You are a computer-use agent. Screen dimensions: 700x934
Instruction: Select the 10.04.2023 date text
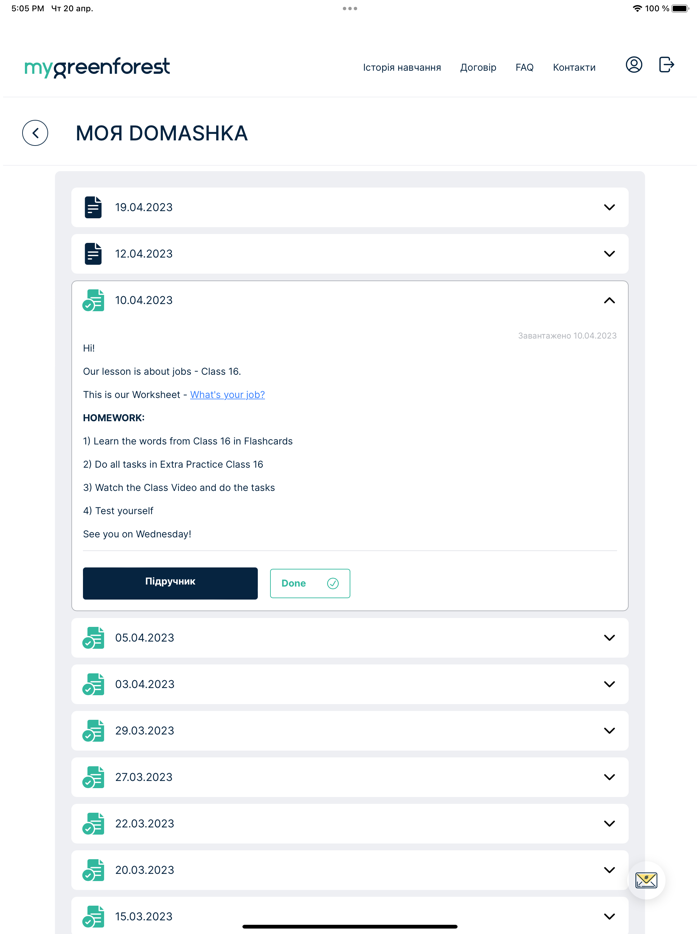coord(144,300)
